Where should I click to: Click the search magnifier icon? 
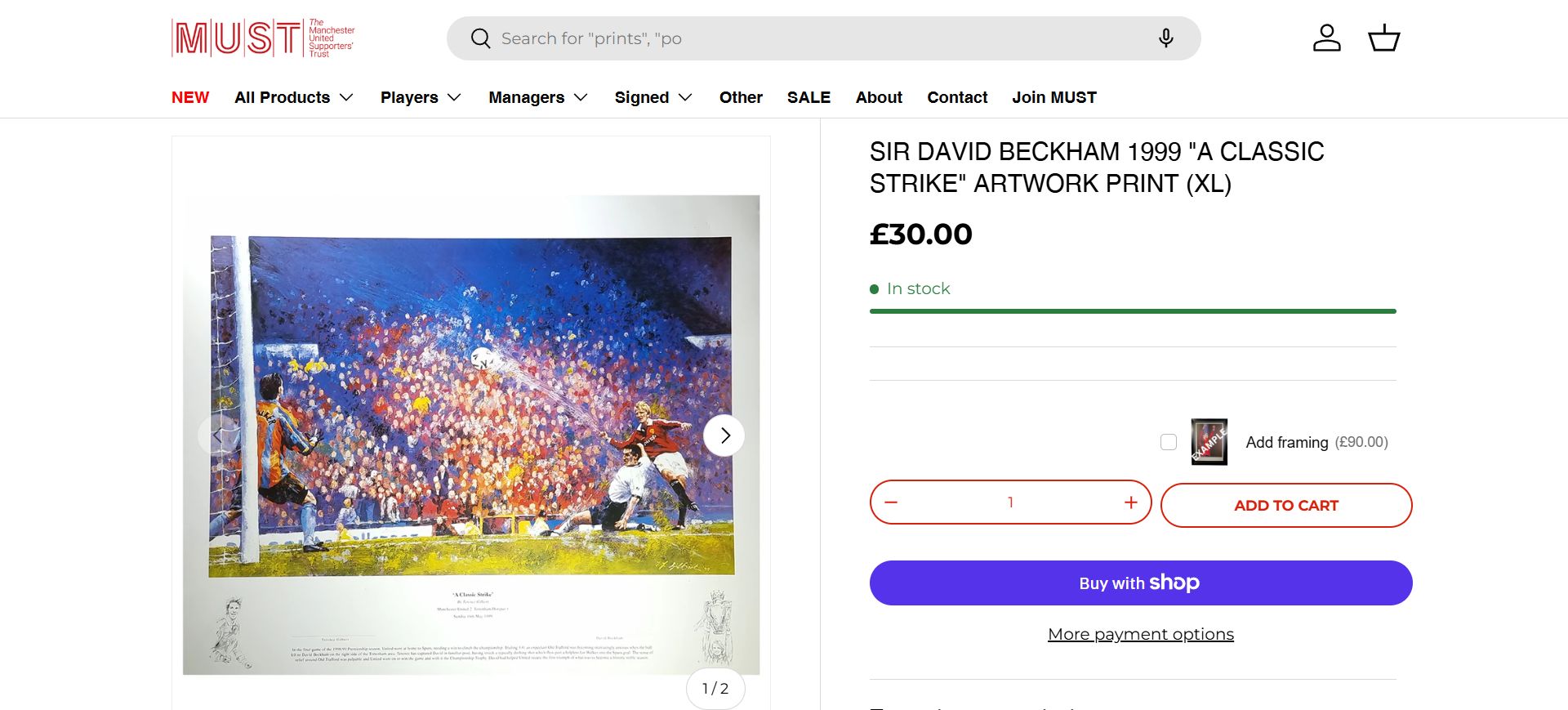point(480,38)
